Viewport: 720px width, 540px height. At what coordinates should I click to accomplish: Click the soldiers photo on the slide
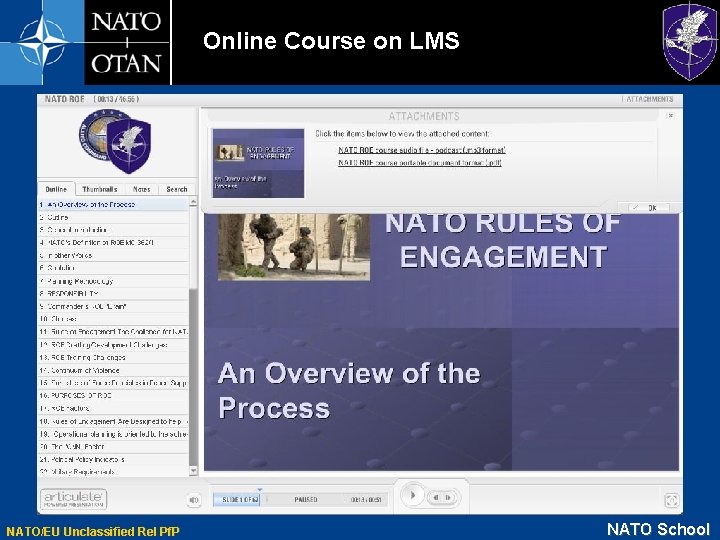[x=294, y=247]
